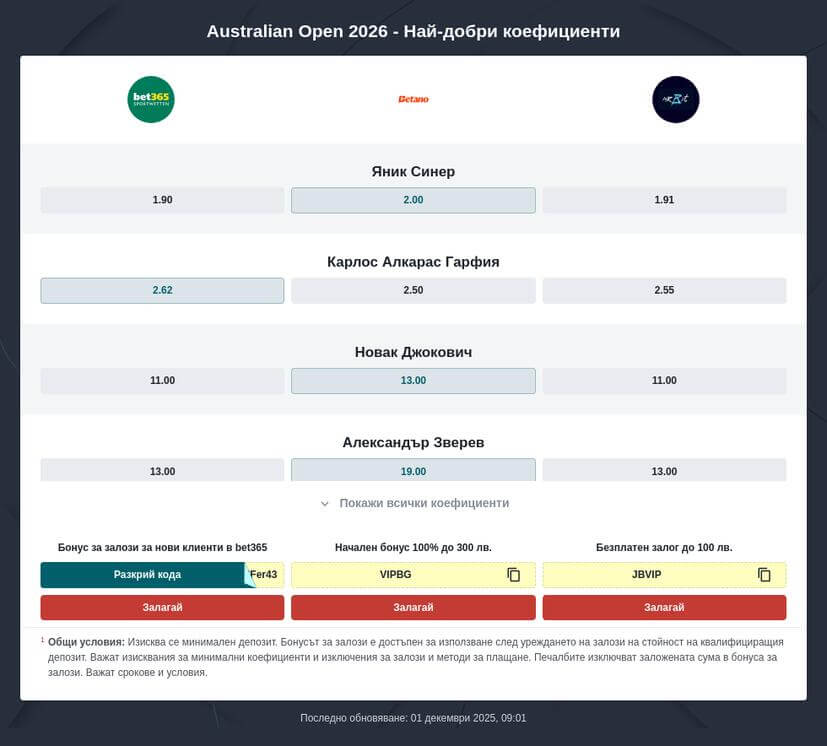The image size is (827, 746).
Task: Select Новак Джокович's 13.00 odds at Betano
Action: coord(412,381)
